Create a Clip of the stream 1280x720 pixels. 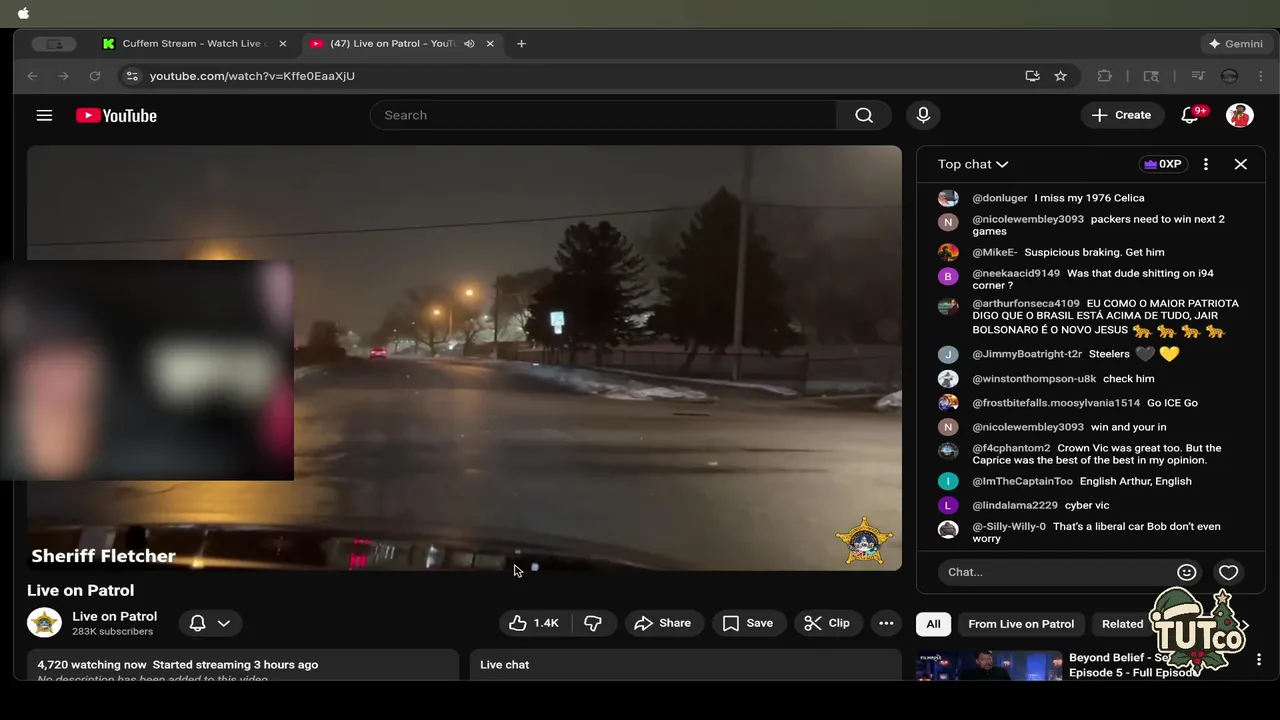tap(828, 623)
